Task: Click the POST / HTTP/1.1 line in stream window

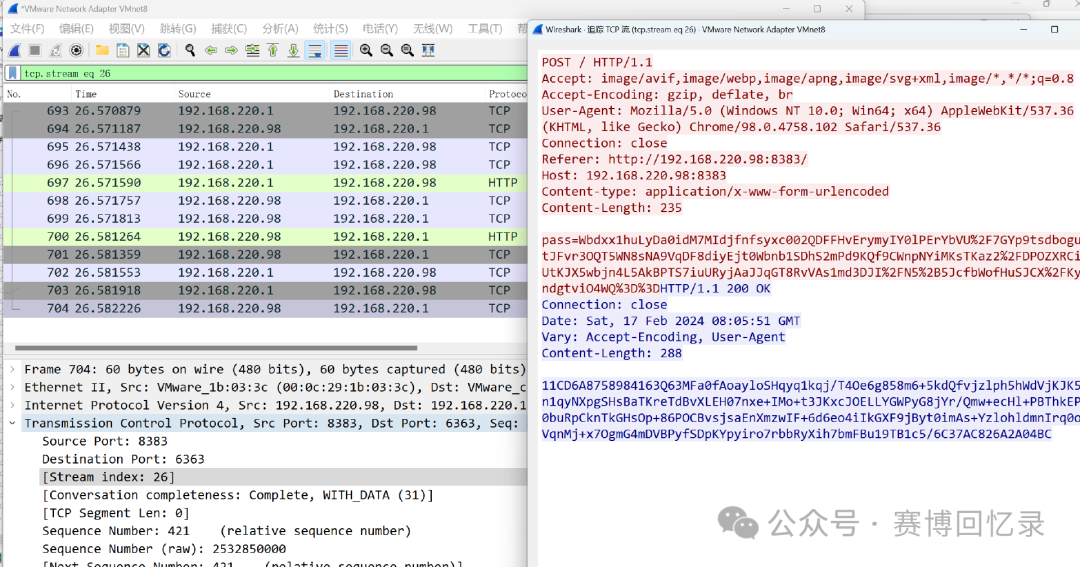Action: click(x=596, y=62)
